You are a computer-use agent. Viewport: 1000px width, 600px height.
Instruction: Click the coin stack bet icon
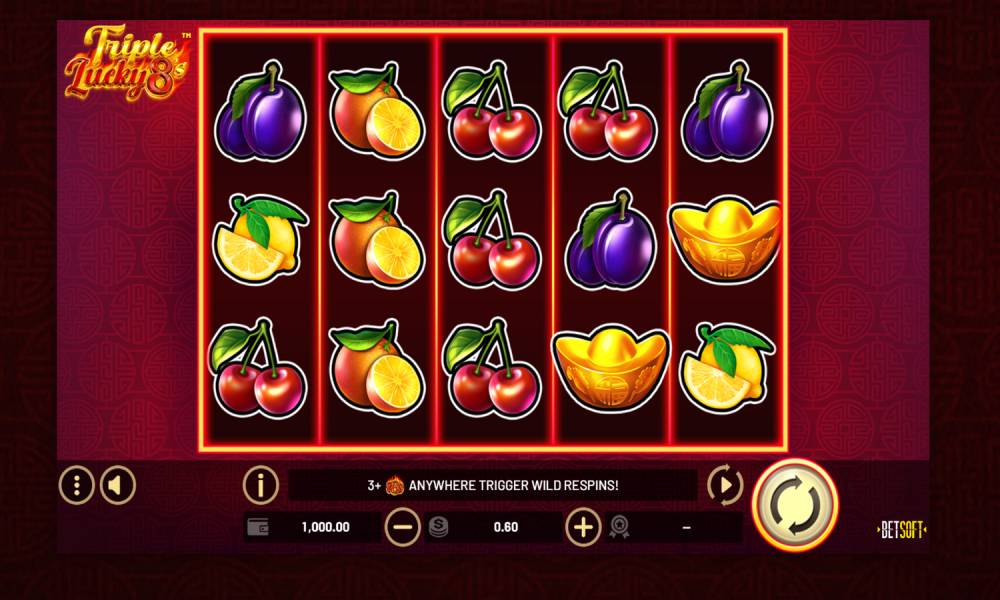tap(439, 527)
